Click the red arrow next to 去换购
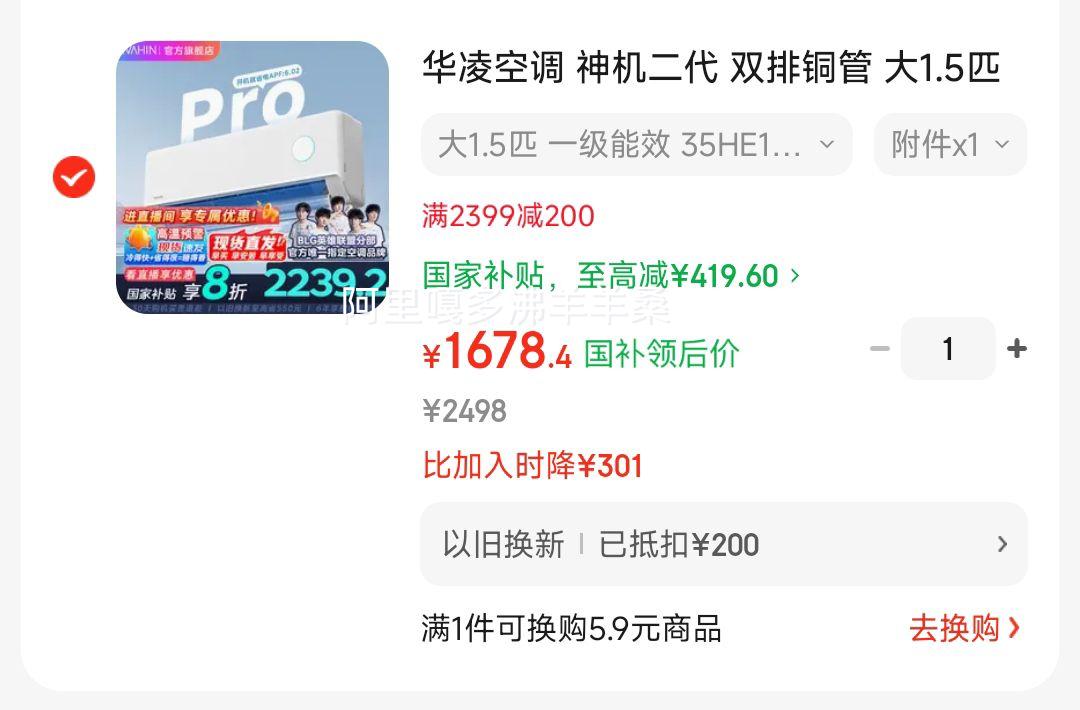Screen dimensions: 1080x710 point(1013,628)
